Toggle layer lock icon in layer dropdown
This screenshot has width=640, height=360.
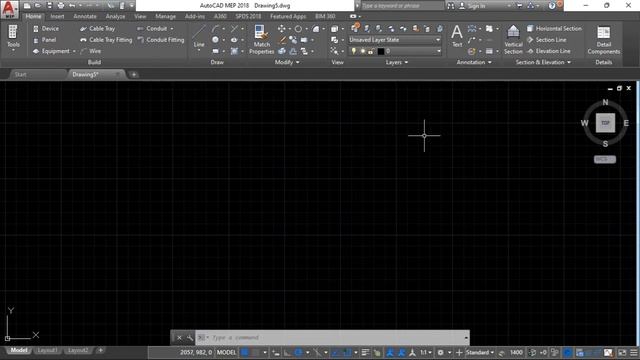371,51
